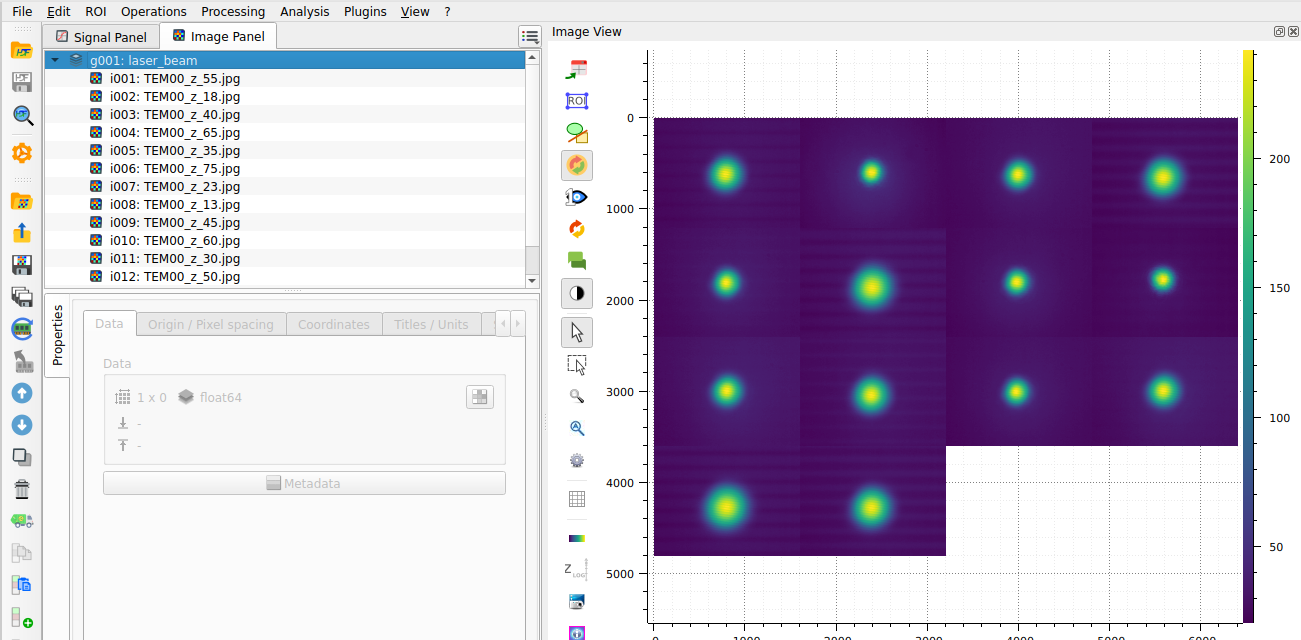Select image i008: TEM00_z_13.jpg
1301x640 pixels.
285,204
